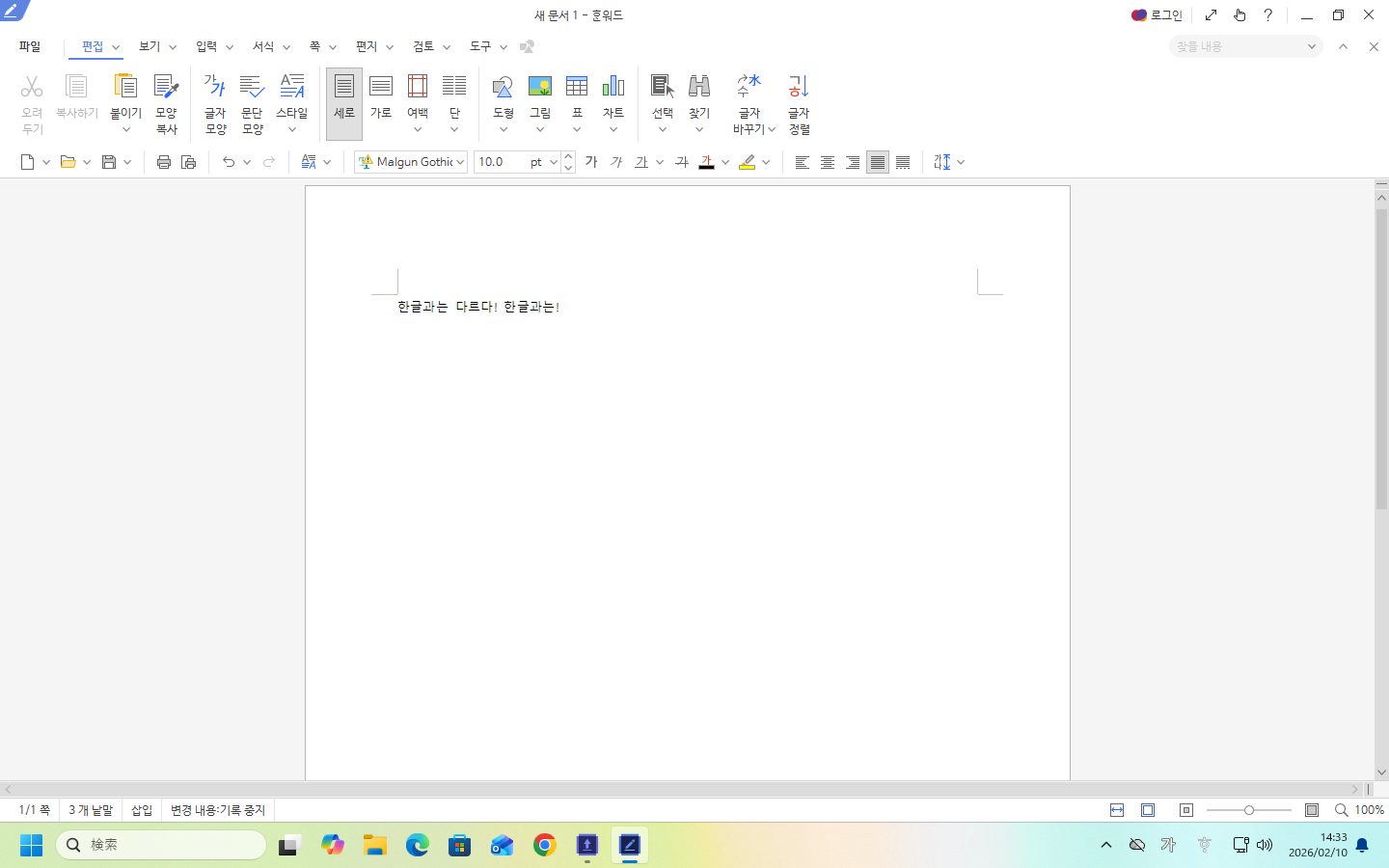Click the zoom slider in status bar
Screen dimensions: 1389x868
(1248, 810)
